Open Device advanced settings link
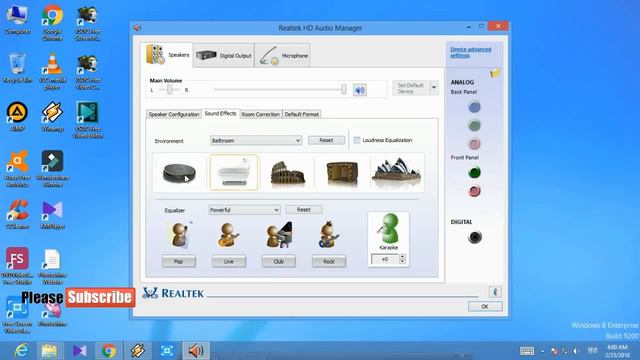 point(471,52)
